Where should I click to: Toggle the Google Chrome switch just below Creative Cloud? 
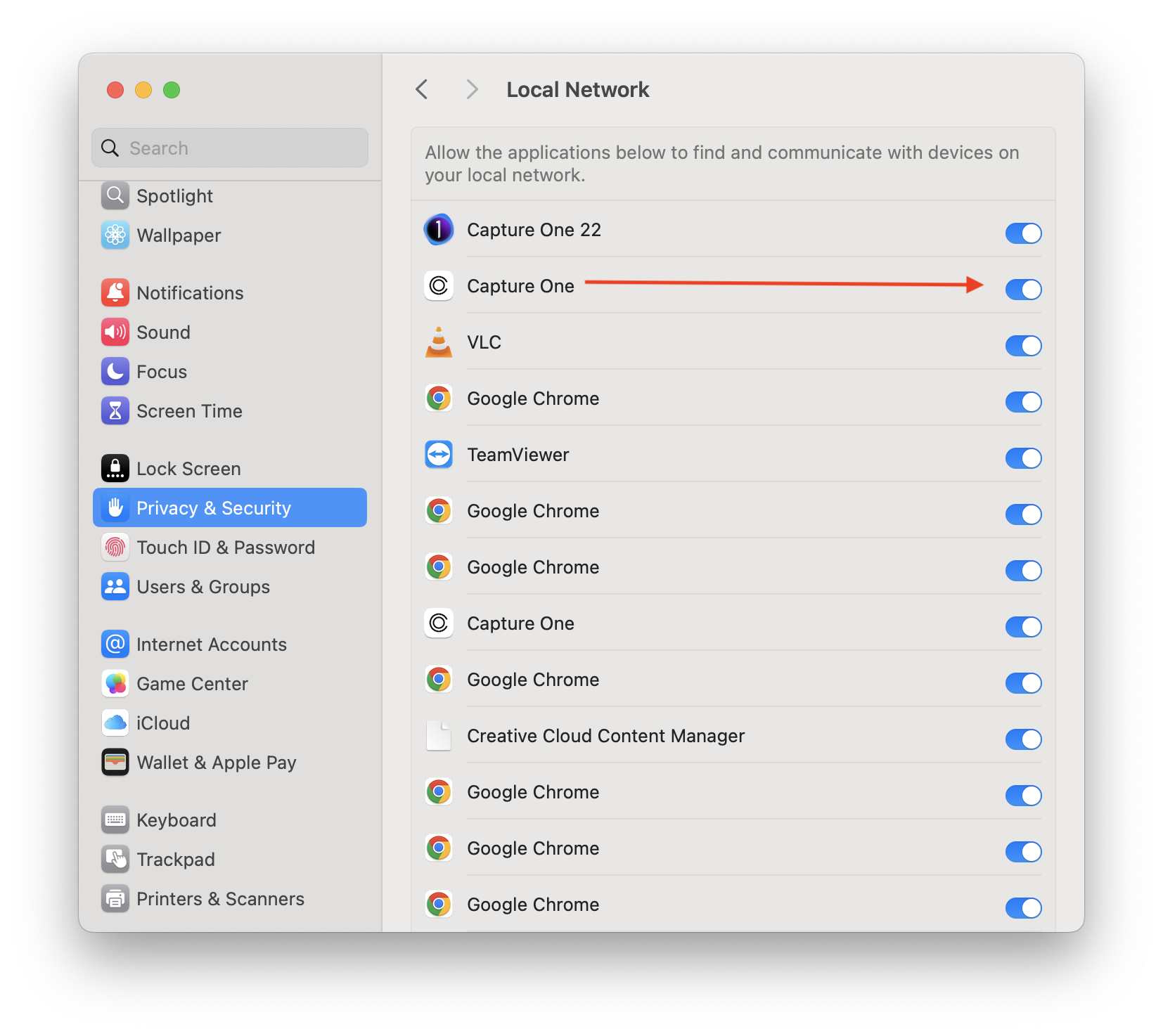click(1023, 795)
